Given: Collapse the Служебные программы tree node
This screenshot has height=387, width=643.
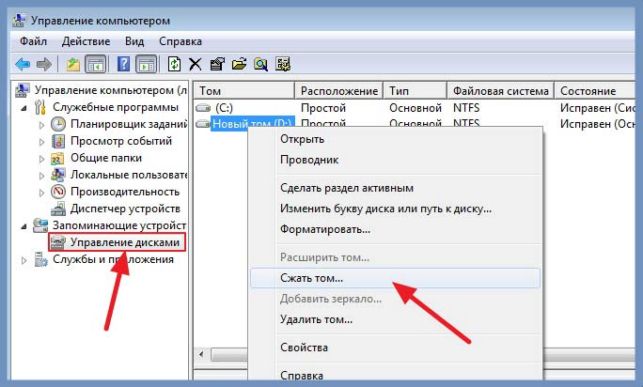Looking at the screenshot, I should (24, 108).
